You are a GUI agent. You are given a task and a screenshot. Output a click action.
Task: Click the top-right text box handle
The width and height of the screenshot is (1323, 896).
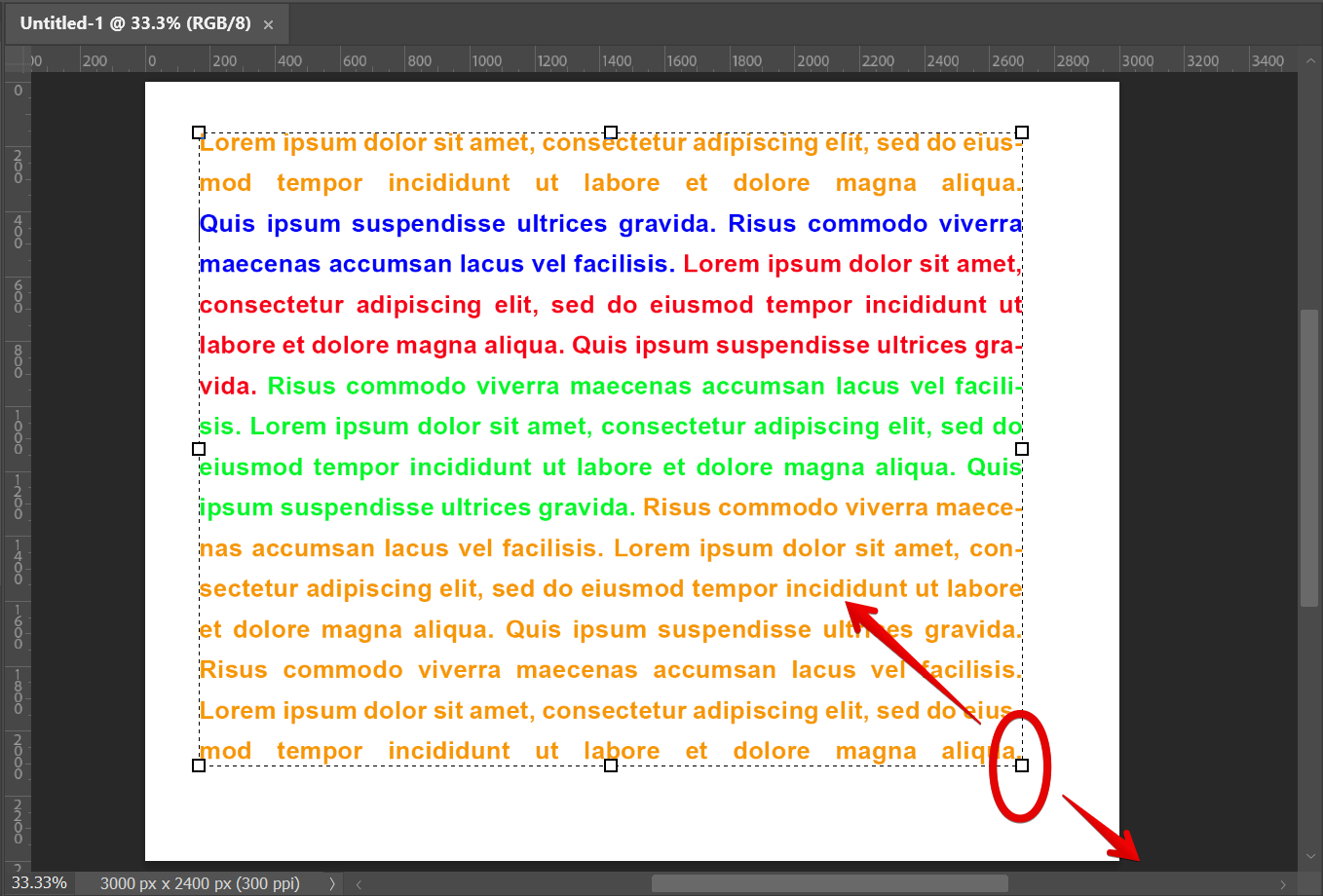(x=1022, y=132)
